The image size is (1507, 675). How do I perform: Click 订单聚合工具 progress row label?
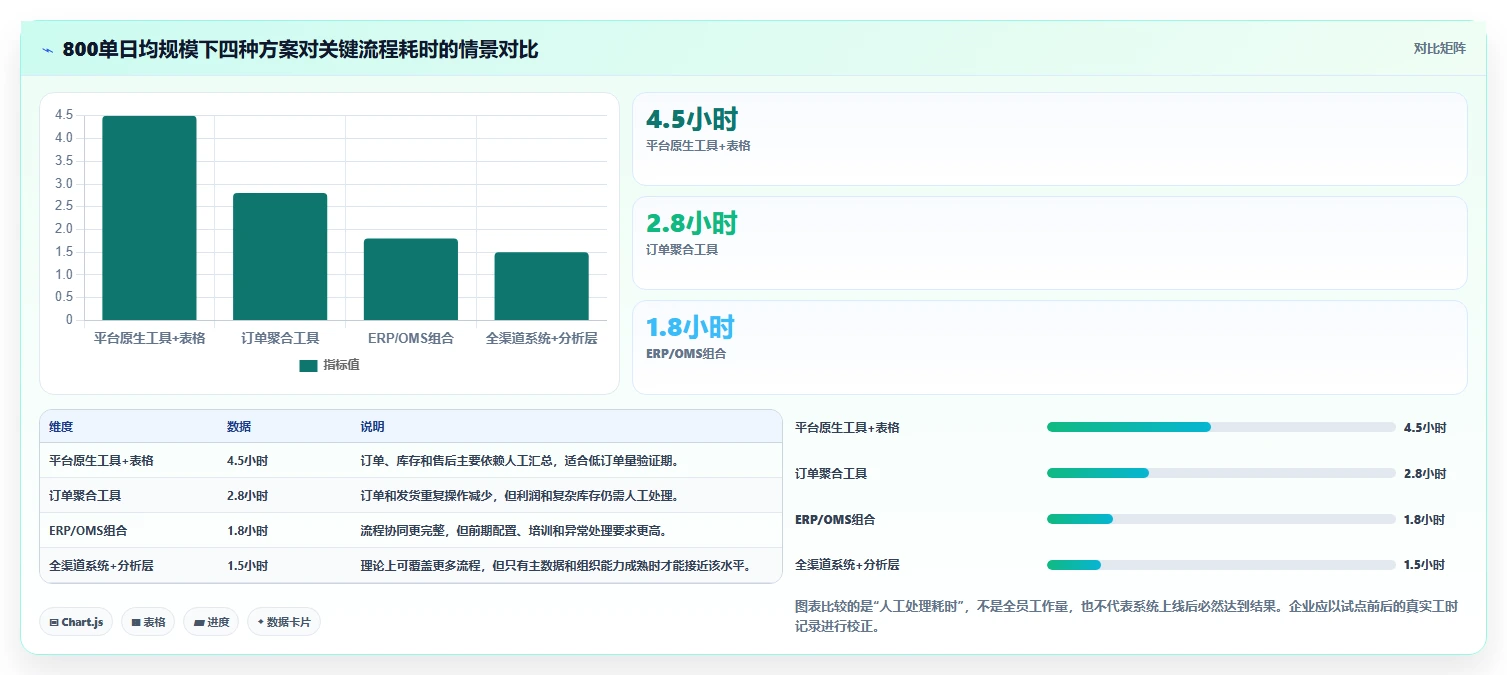831,474
